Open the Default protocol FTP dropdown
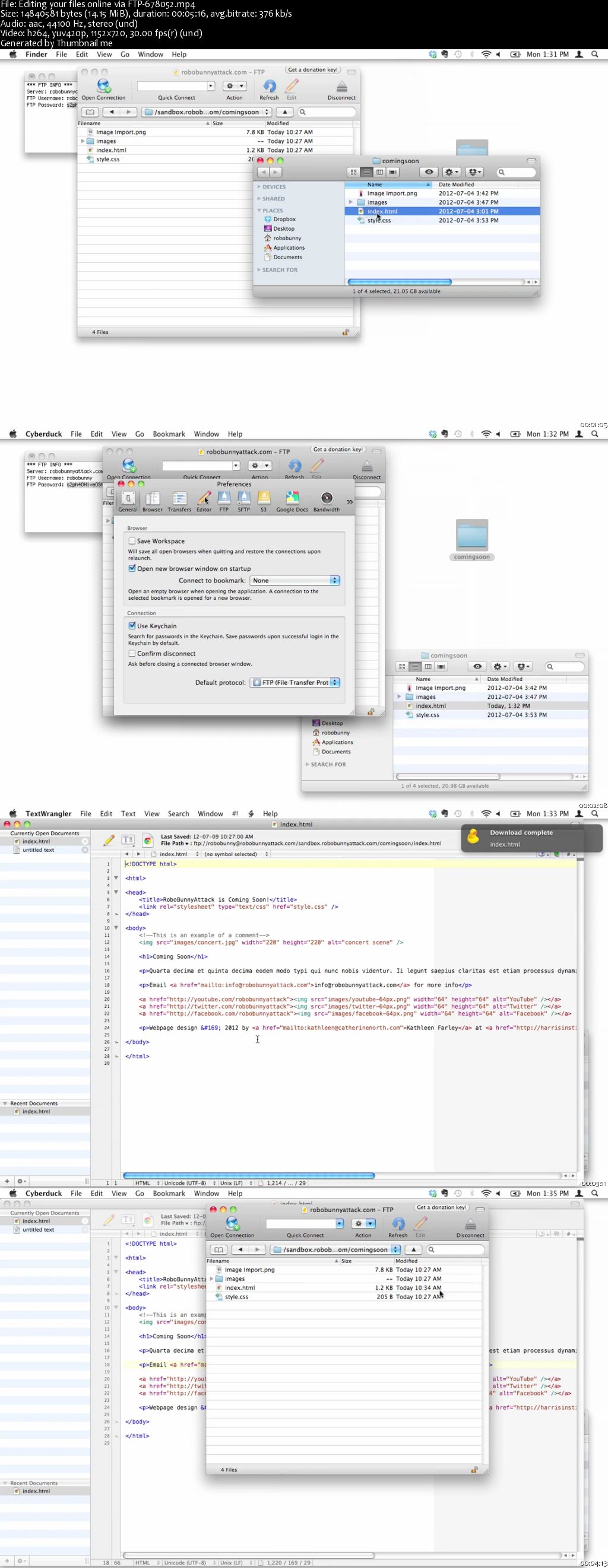This screenshot has height=1568, width=608. click(x=295, y=682)
